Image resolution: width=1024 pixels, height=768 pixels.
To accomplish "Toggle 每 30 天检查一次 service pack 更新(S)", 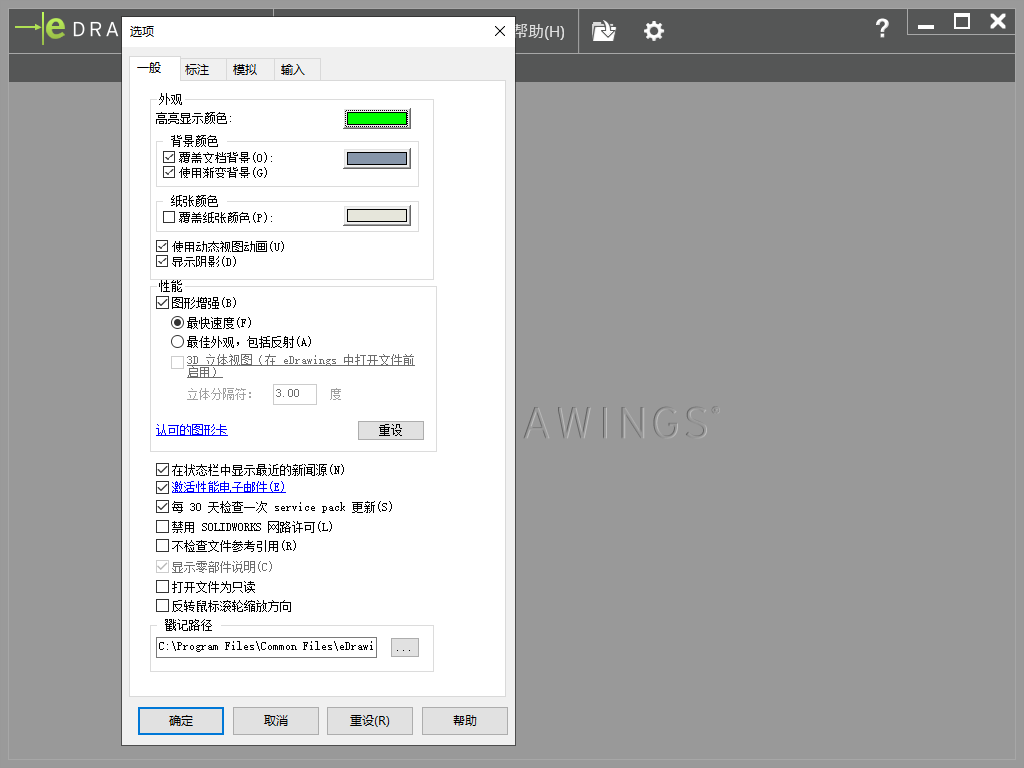I will (163, 506).
